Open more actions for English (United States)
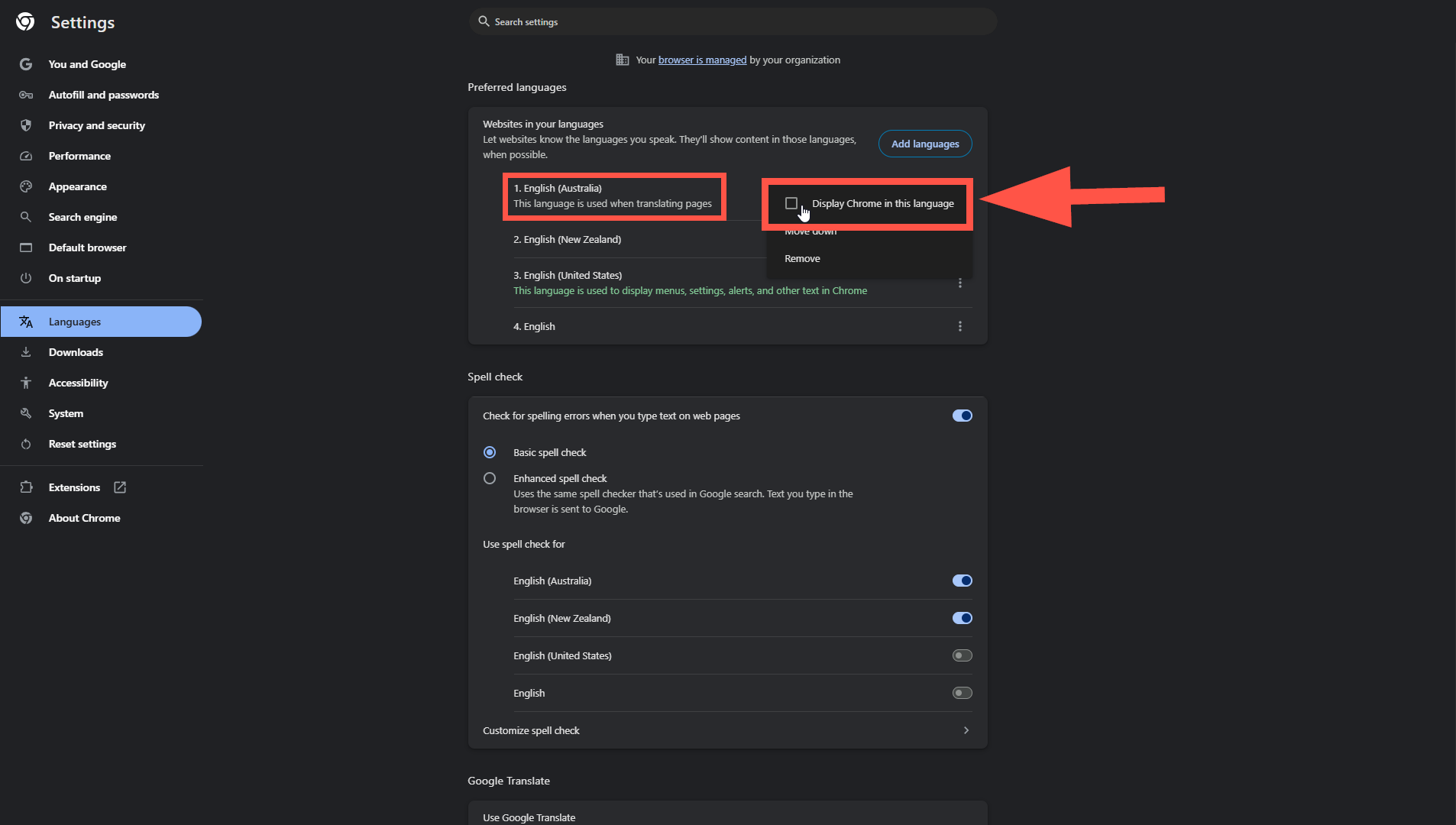 click(960, 283)
